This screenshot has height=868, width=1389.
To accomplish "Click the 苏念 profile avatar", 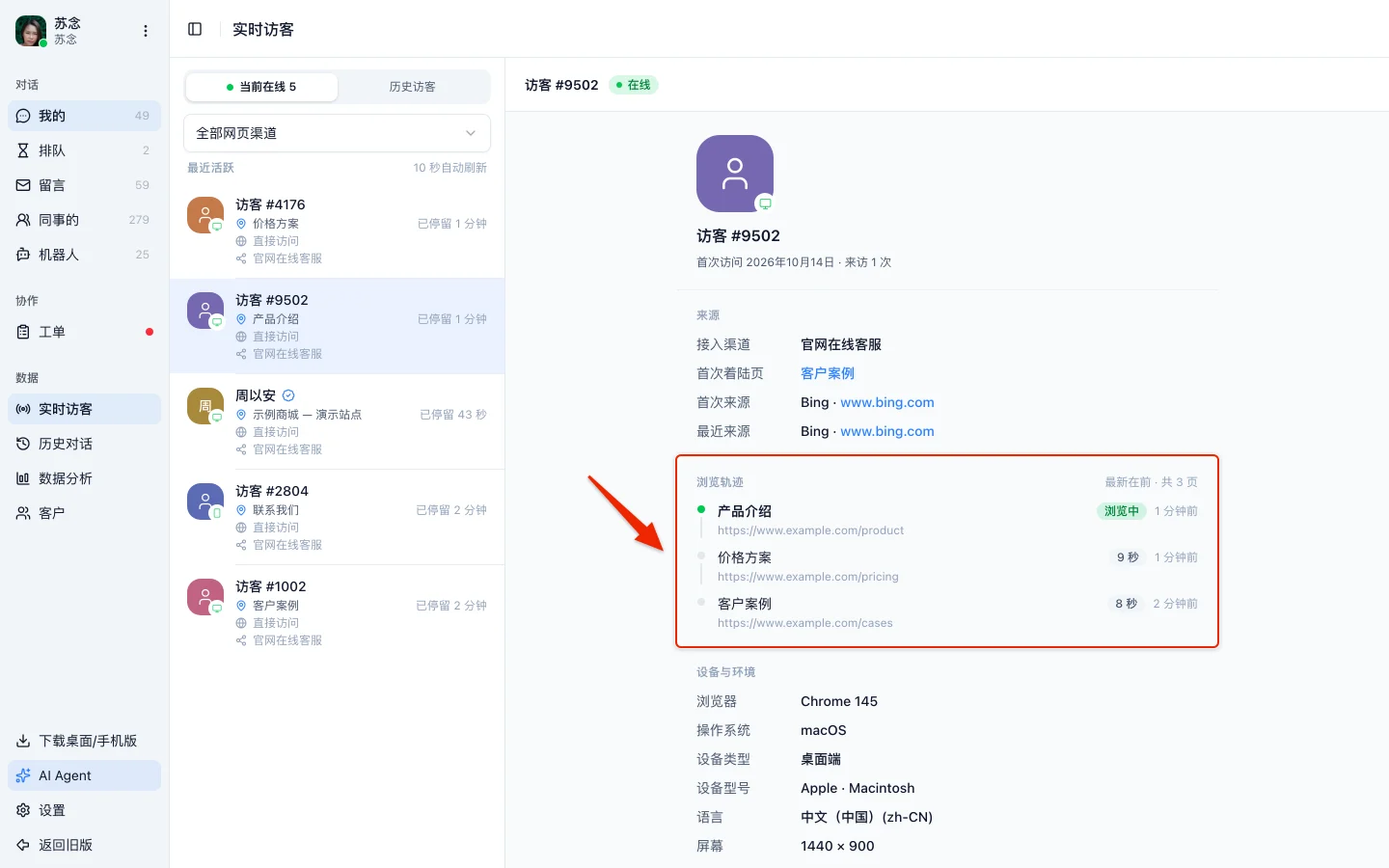I will [31, 31].
